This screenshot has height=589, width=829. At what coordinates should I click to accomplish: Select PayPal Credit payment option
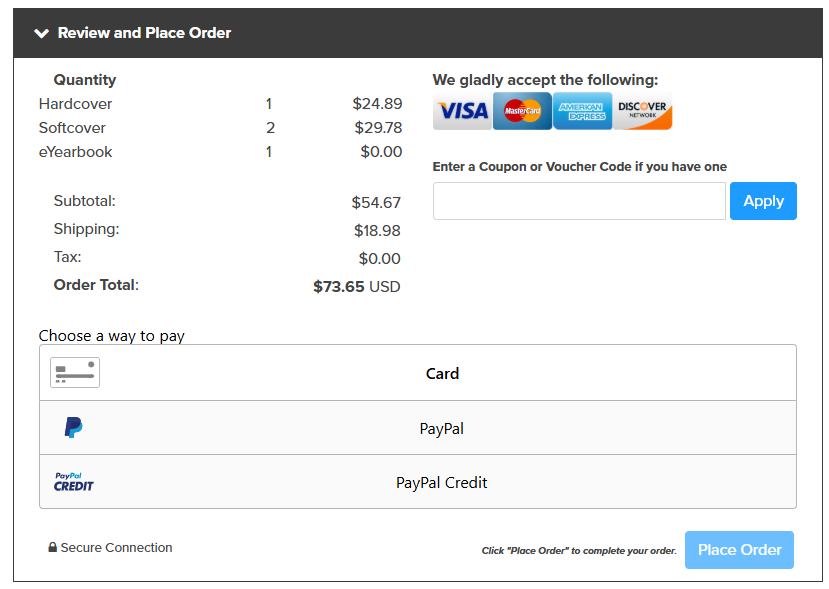point(418,482)
